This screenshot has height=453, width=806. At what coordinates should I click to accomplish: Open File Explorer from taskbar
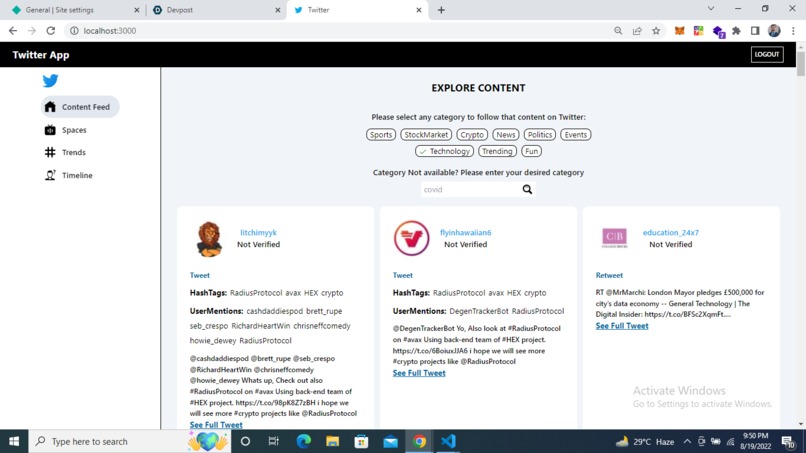[333, 441]
